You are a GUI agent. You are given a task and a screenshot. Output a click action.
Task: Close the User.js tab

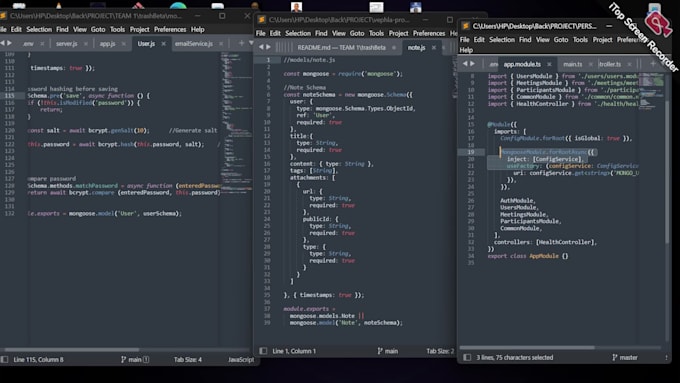pyautogui.click(x=163, y=44)
